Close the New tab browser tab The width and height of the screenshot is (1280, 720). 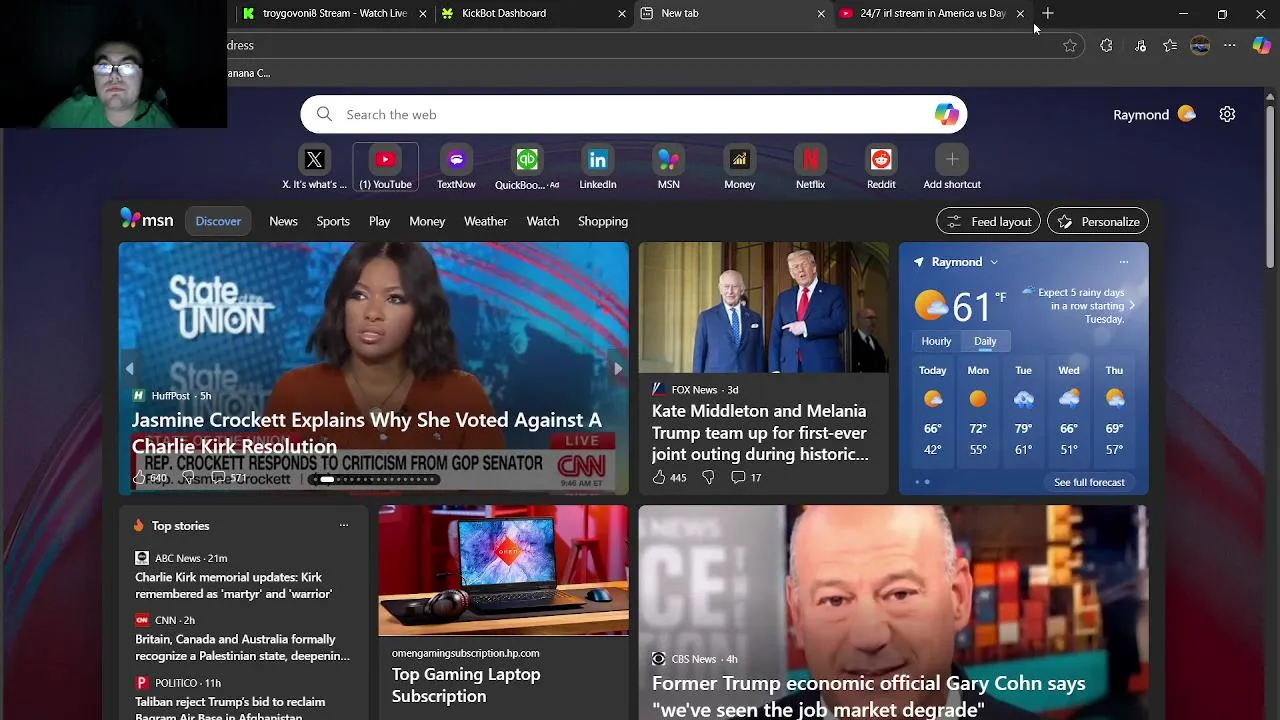pyautogui.click(x=821, y=13)
